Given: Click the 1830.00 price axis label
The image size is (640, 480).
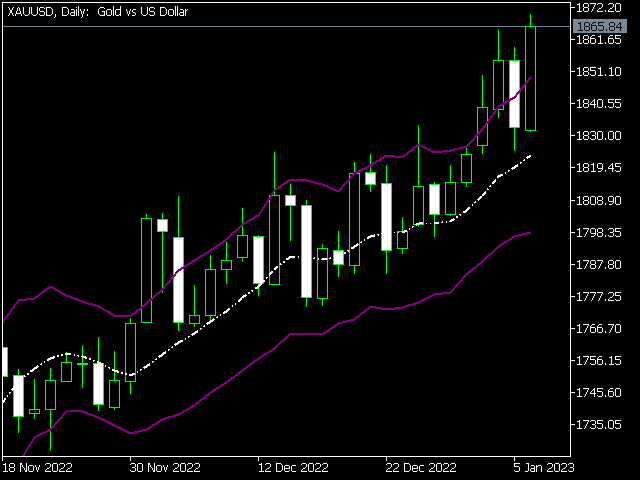Looking at the screenshot, I should (598, 136).
